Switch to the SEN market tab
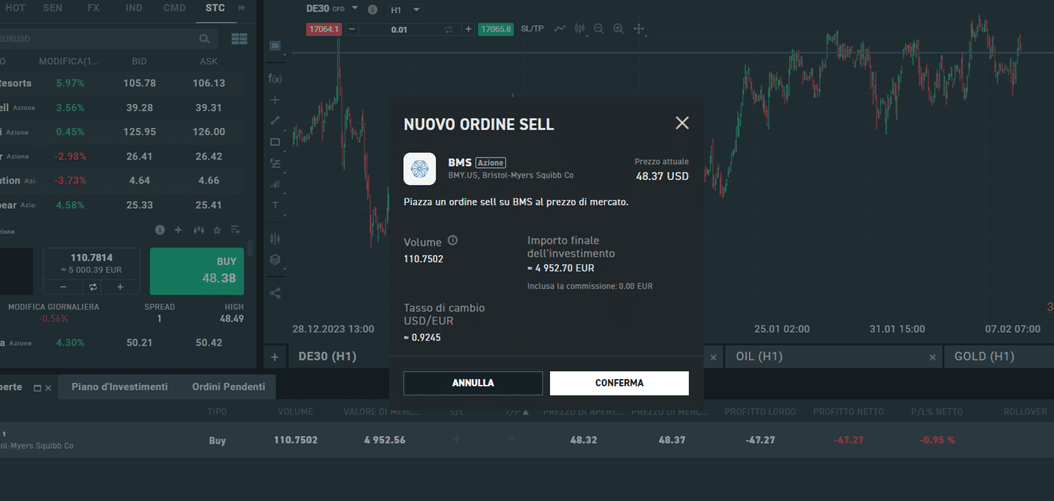1054x501 pixels. click(53, 8)
